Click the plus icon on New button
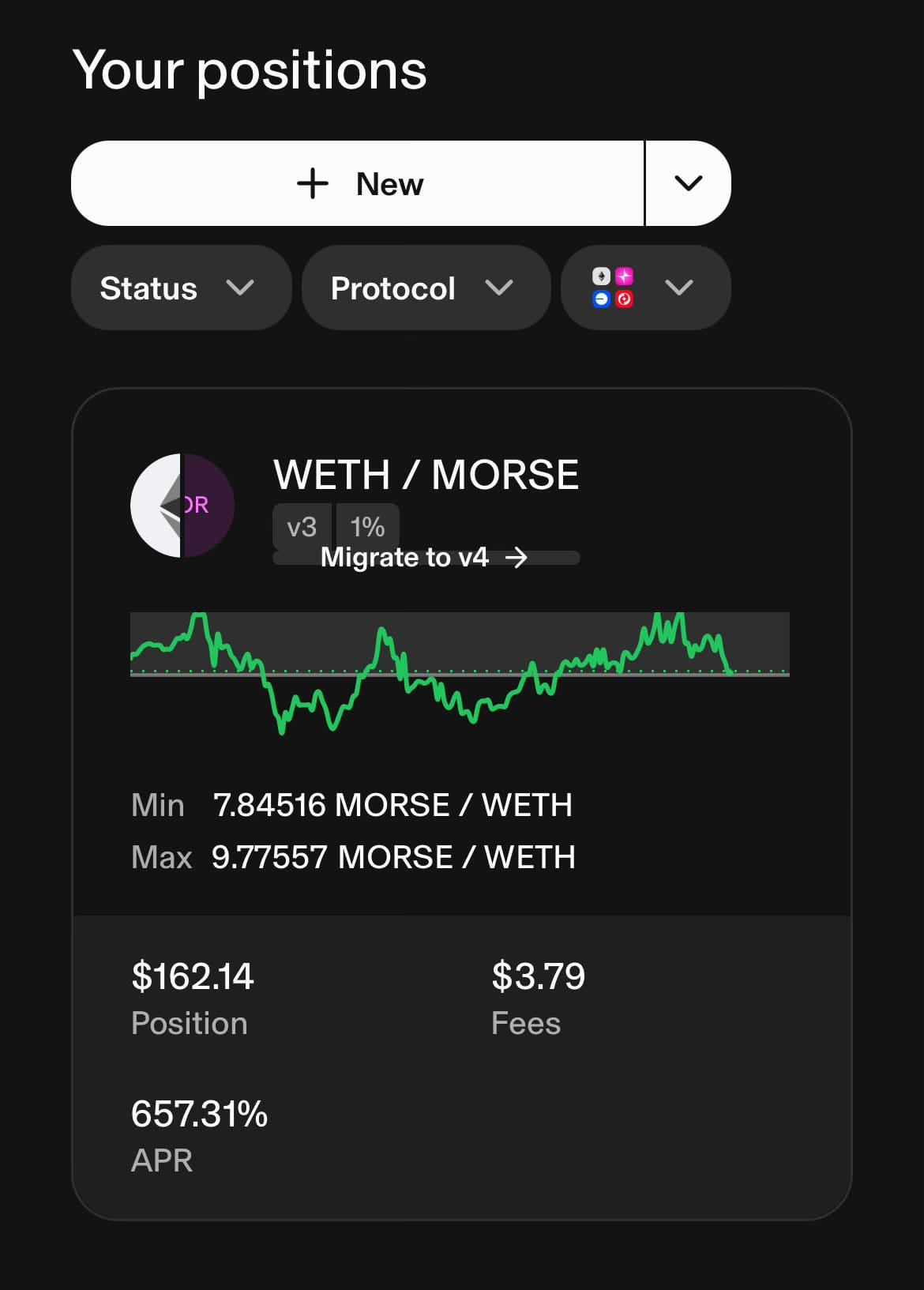This screenshot has width=924, height=1290. [313, 183]
